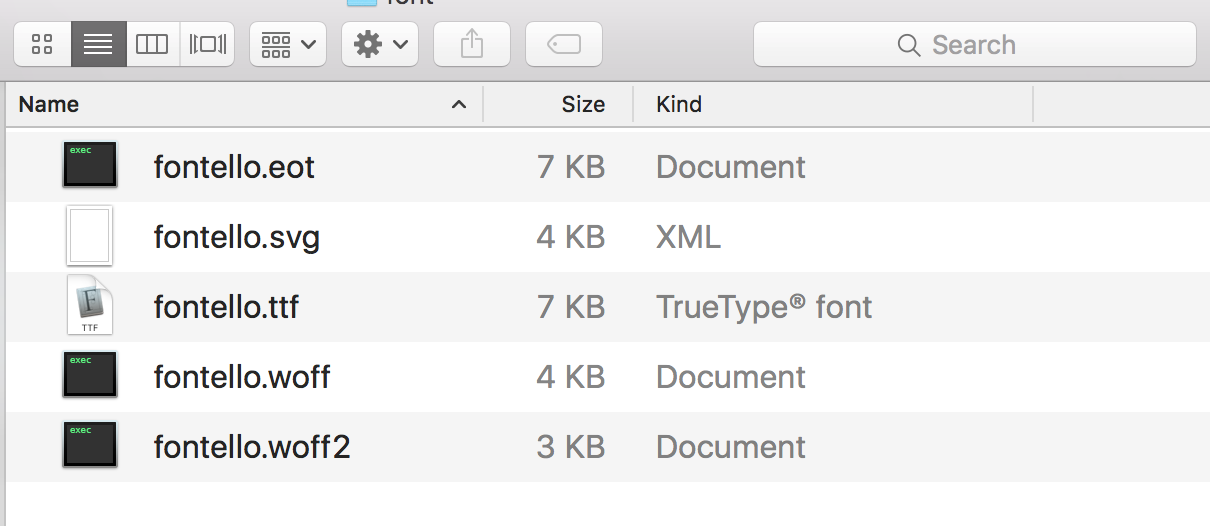This screenshot has height=526, width=1210.
Task: Click the Search field
Action: (974, 45)
